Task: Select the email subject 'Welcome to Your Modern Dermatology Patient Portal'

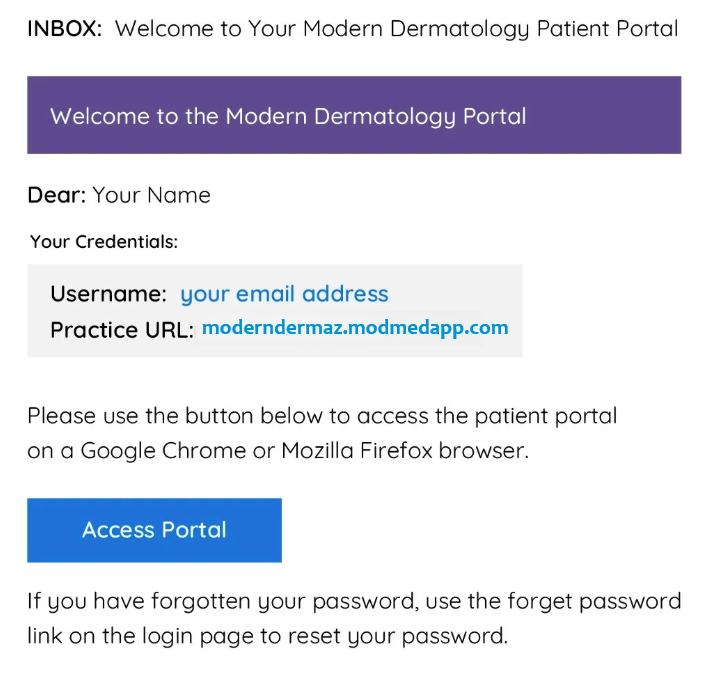Action: (396, 29)
